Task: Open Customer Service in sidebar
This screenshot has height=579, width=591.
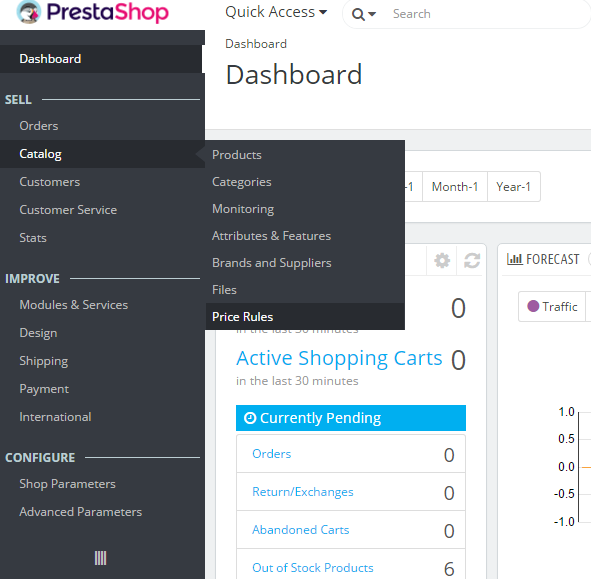Action: point(68,210)
